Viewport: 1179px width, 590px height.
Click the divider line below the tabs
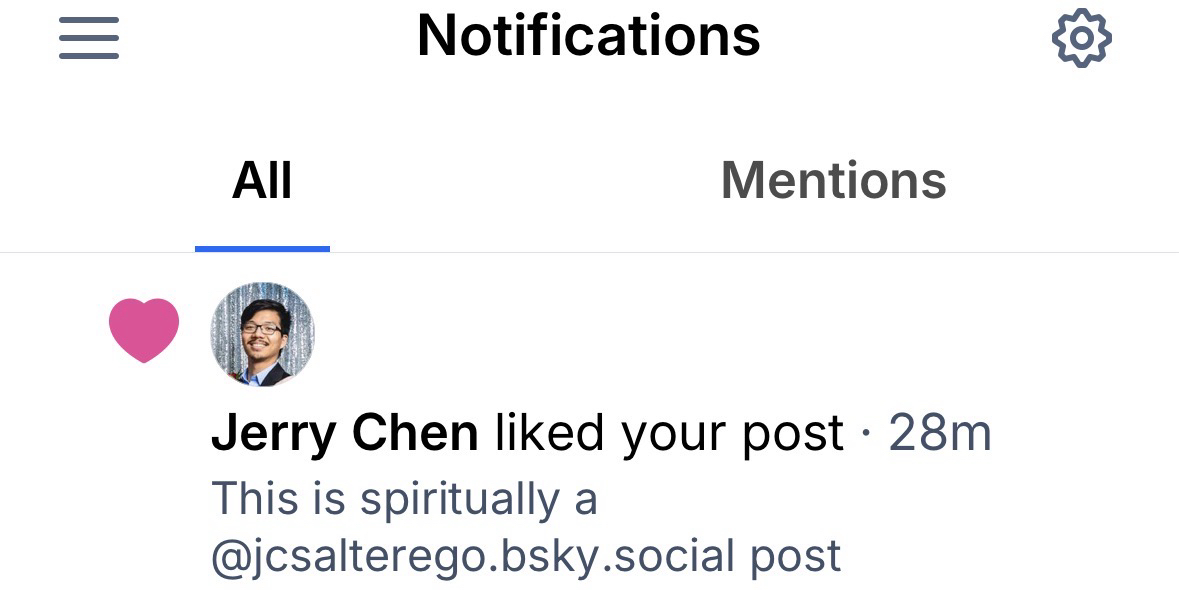point(590,253)
